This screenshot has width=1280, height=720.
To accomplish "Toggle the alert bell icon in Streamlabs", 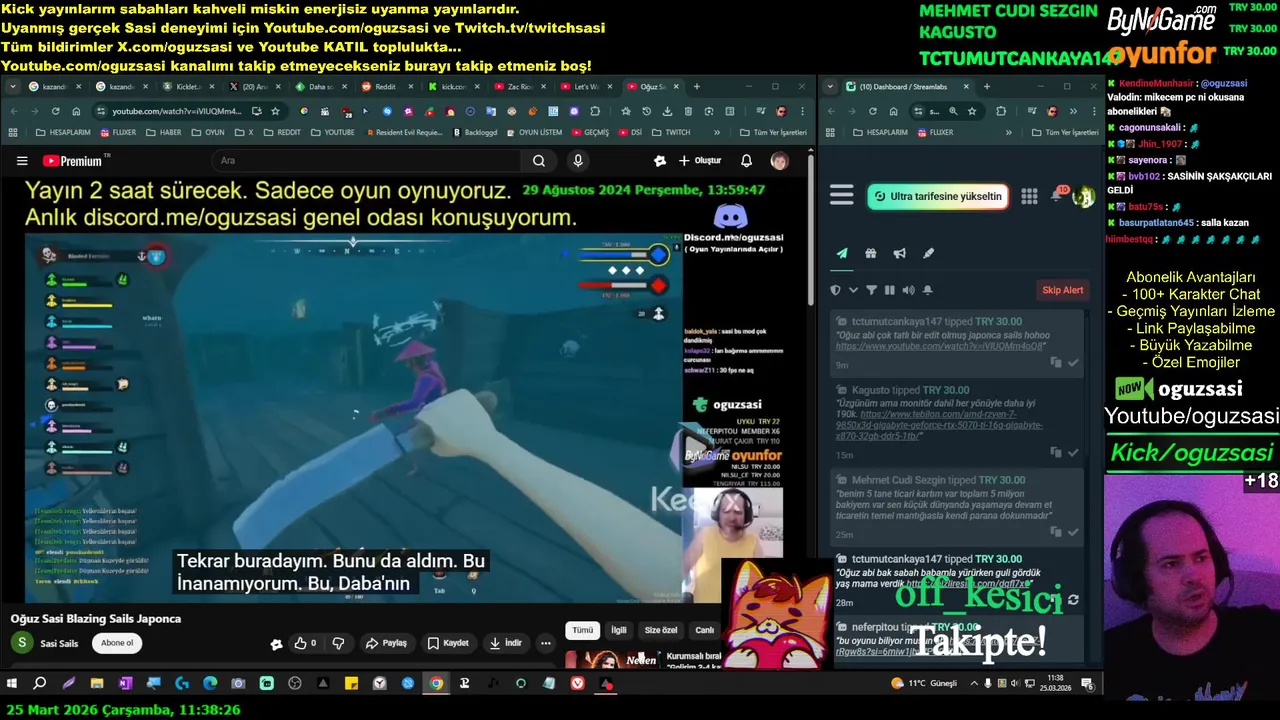I will (x=927, y=290).
